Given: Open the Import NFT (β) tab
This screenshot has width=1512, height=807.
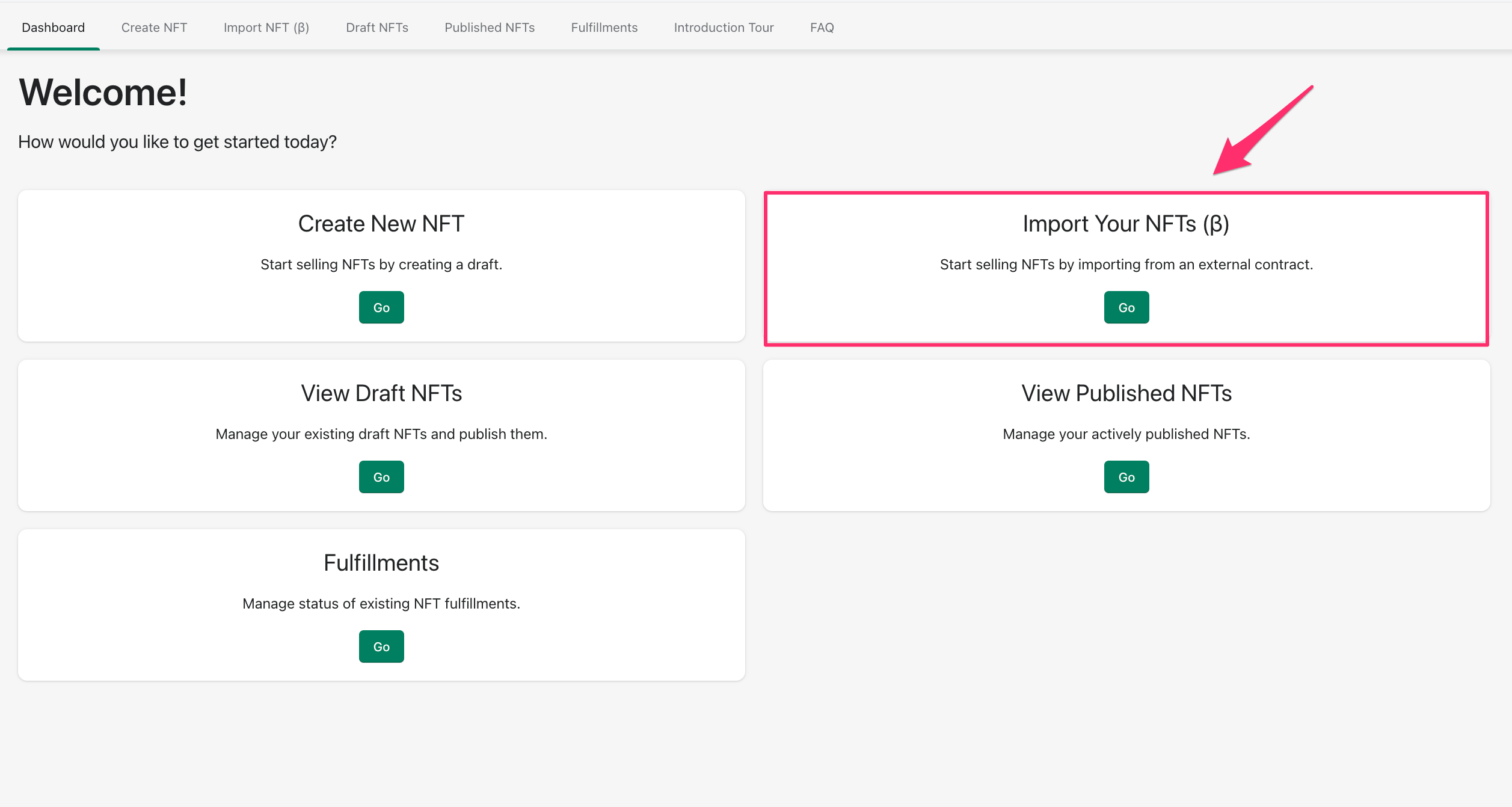Looking at the screenshot, I should pyautogui.click(x=266, y=28).
